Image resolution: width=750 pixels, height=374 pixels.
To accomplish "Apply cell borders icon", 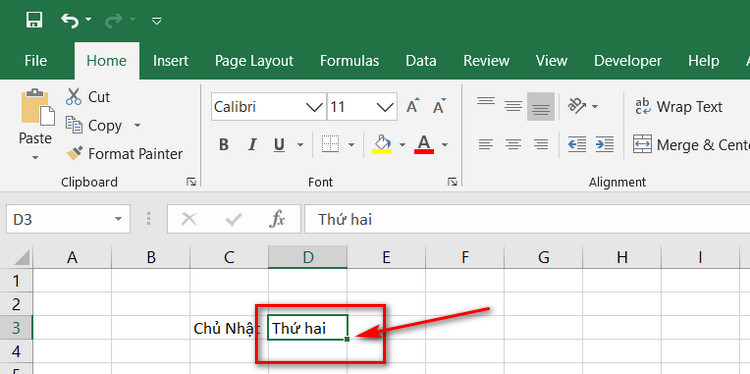I will [330, 144].
